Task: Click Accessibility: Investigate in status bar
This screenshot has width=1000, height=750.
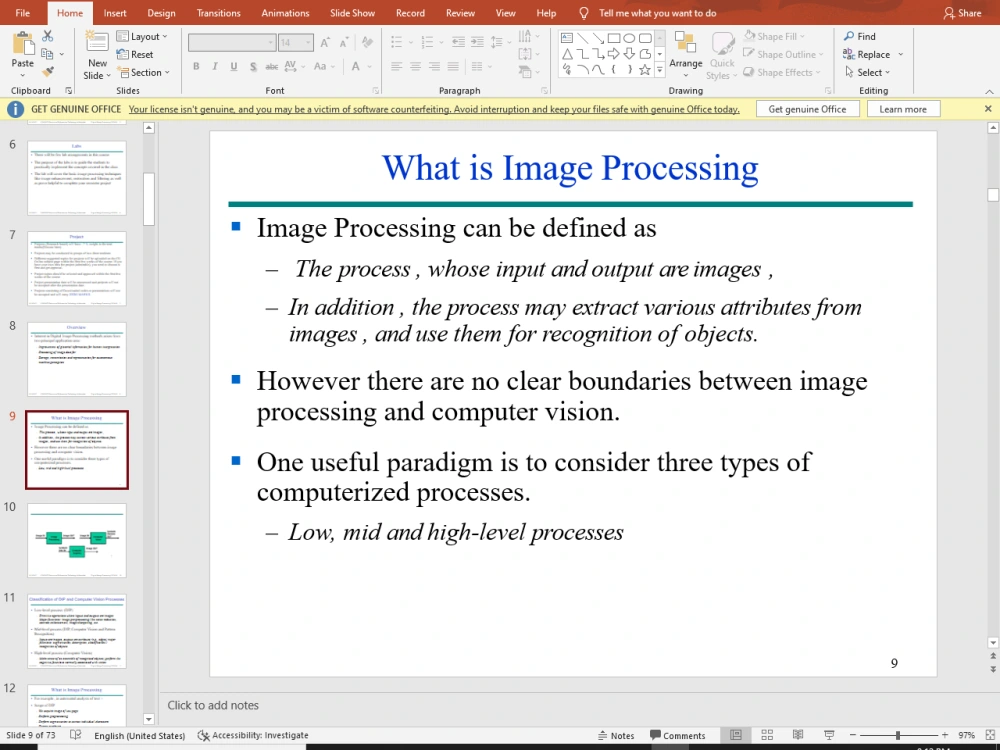Action: (253, 735)
